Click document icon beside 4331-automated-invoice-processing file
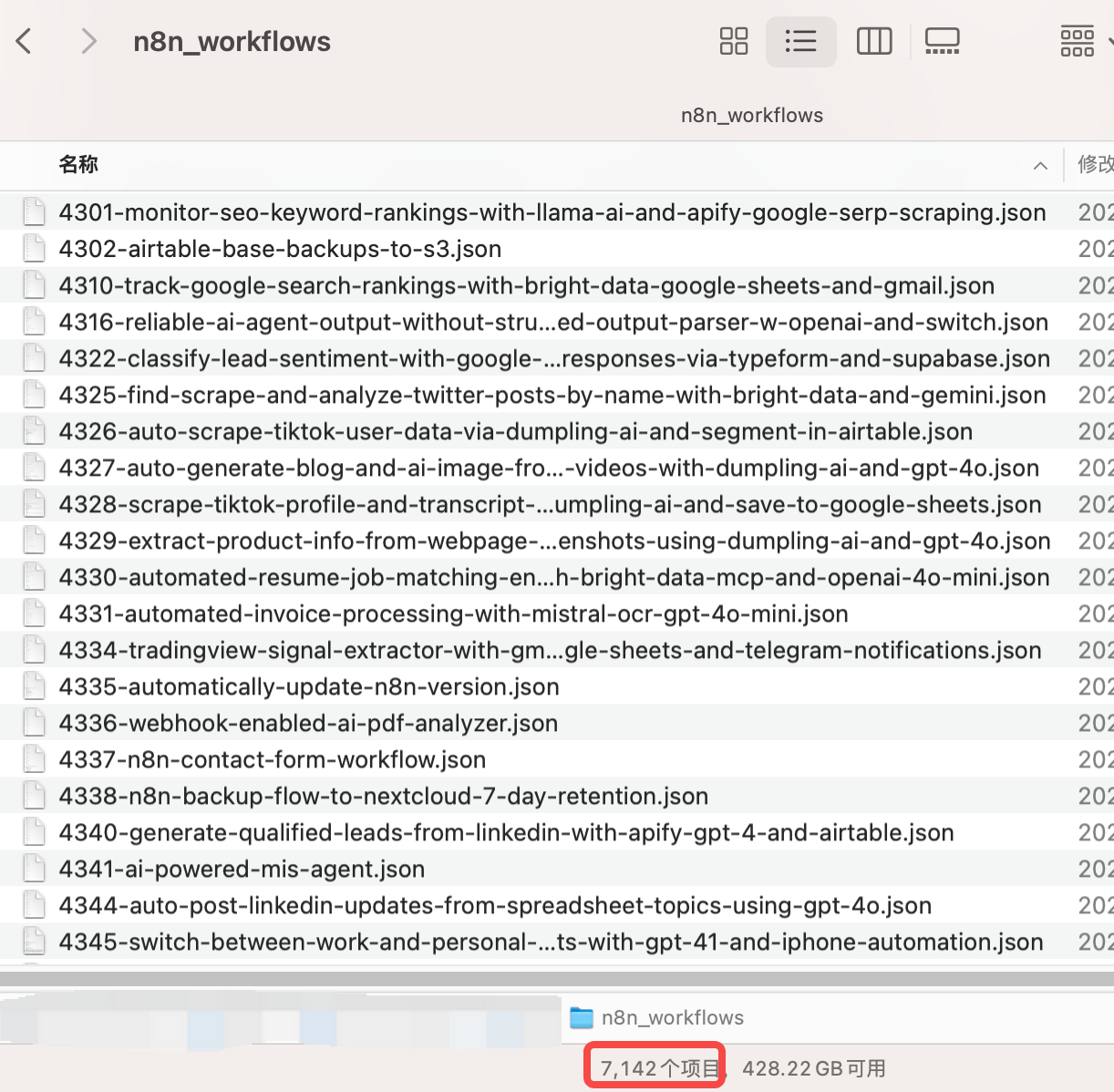Image resolution: width=1114 pixels, height=1092 pixels. coord(34,613)
